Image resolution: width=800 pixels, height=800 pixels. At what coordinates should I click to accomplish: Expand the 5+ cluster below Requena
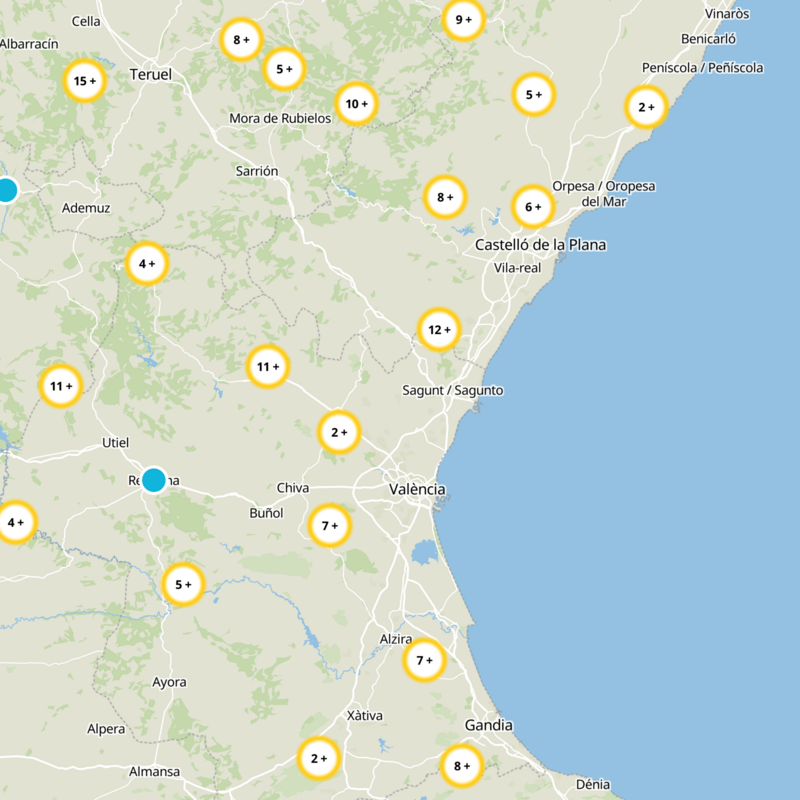[x=180, y=584]
